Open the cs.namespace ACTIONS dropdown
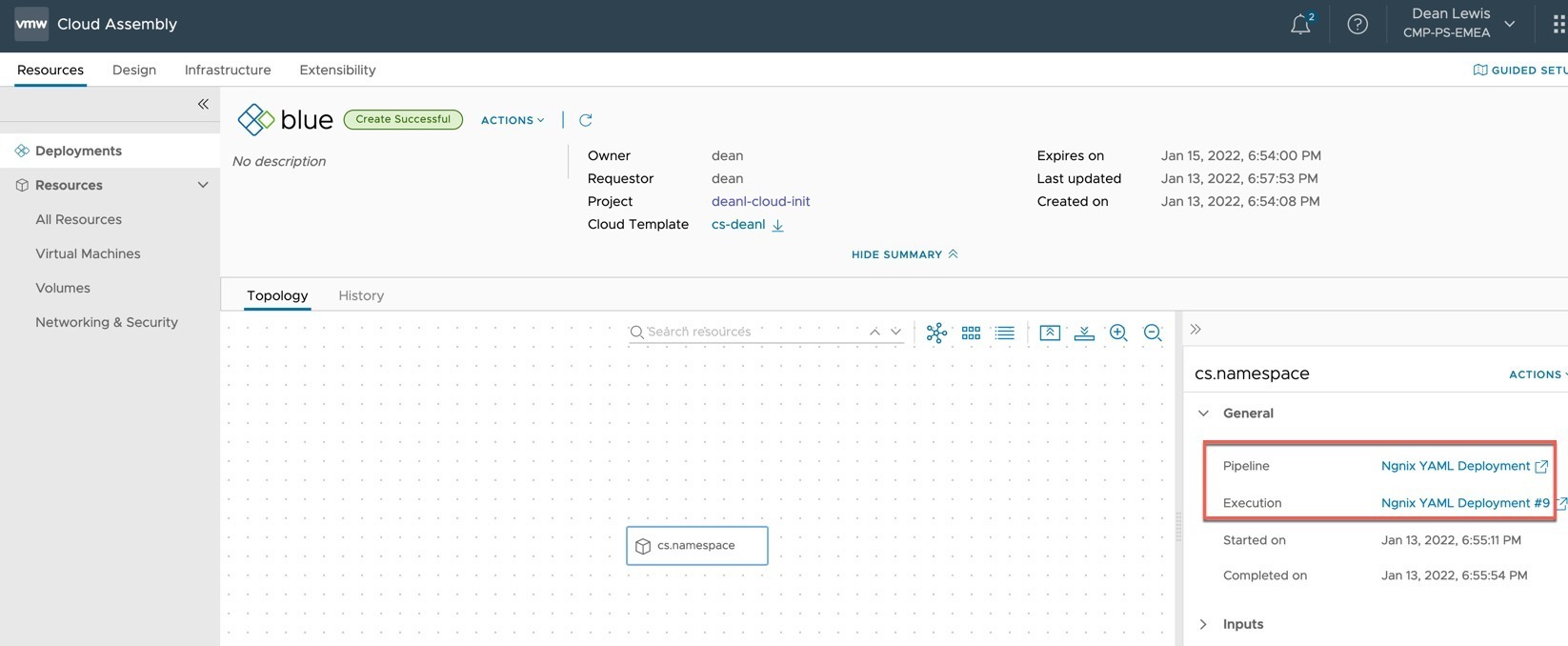 point(1538,374)
